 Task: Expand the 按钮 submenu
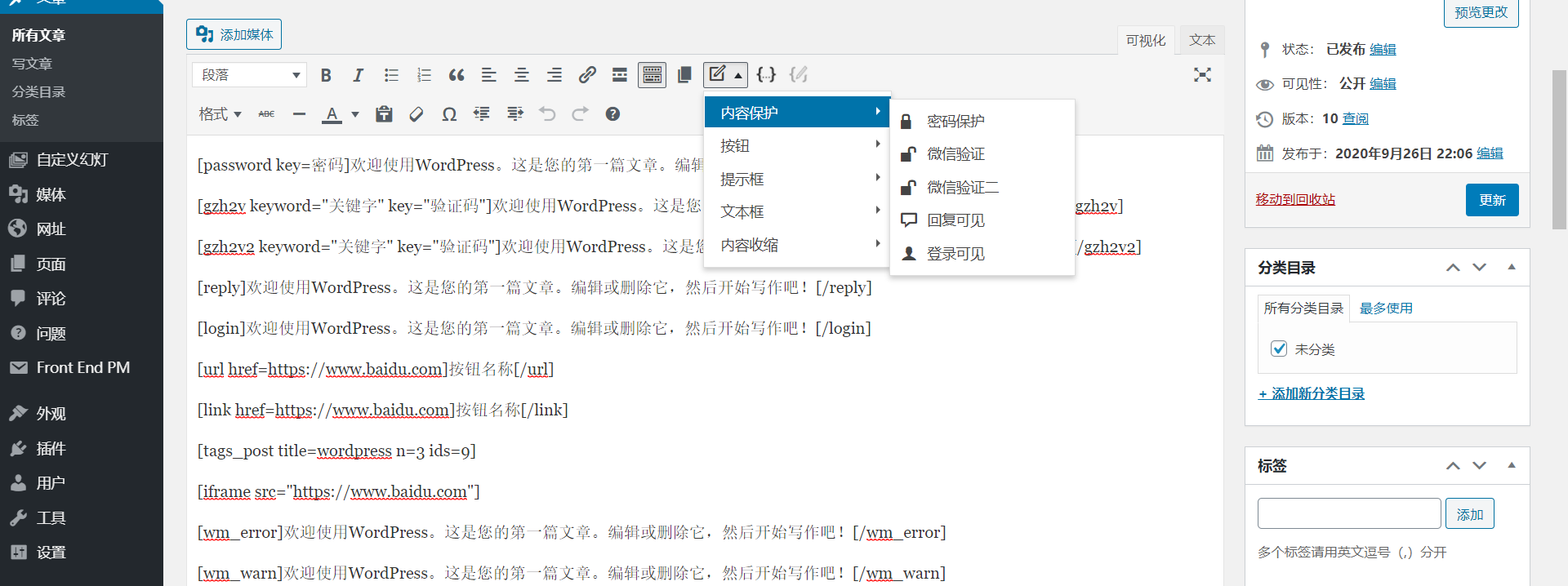click(x=797, y=146)
